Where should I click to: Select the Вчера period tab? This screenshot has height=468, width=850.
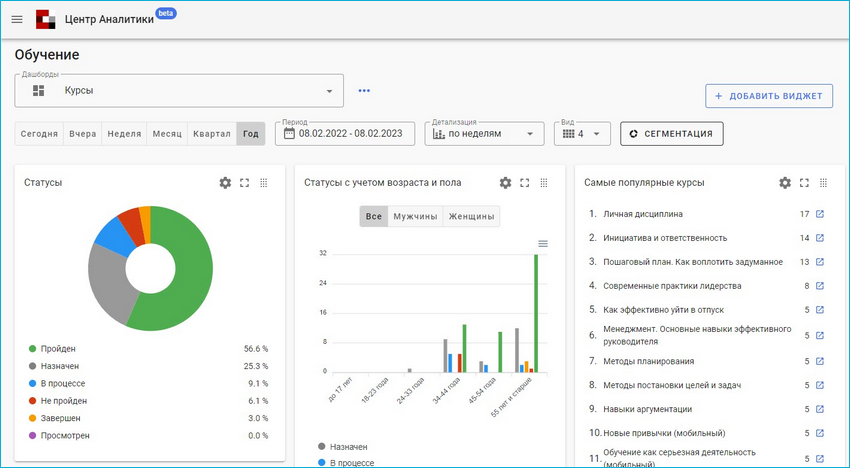(82, 134)
